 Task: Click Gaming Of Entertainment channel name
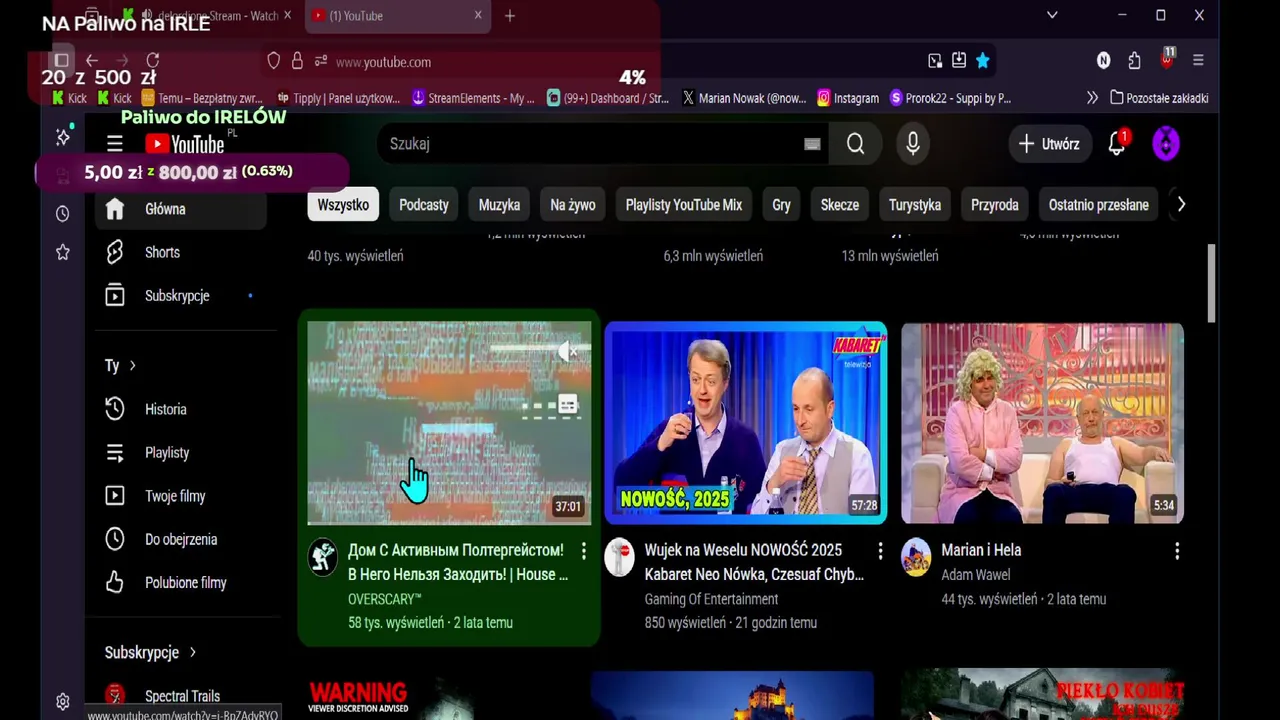[711, 599]
